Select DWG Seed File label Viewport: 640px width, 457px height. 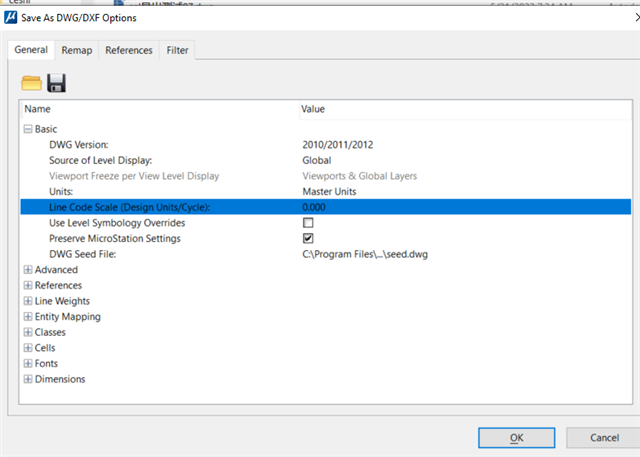pos(82,254)
